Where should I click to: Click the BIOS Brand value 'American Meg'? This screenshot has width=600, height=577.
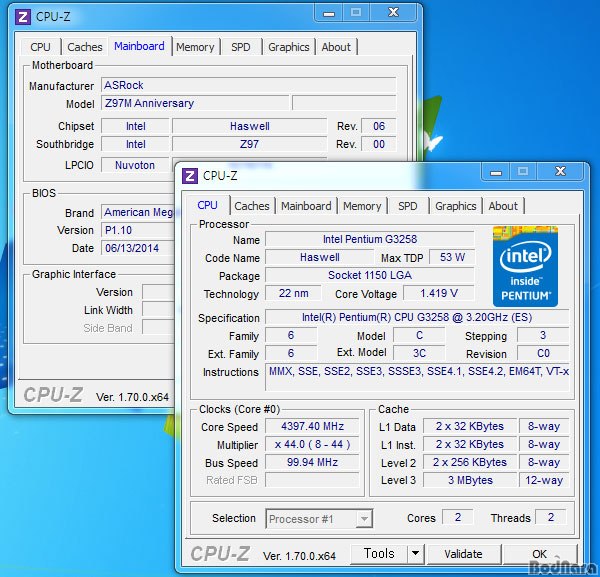click(x=138, y=212)
